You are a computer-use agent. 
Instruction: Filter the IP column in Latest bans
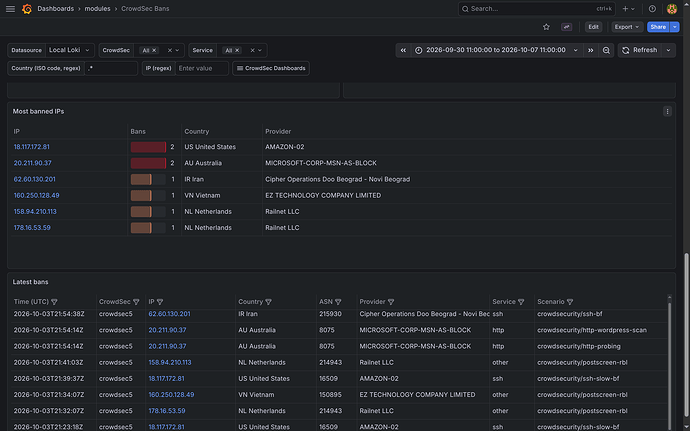160,302
